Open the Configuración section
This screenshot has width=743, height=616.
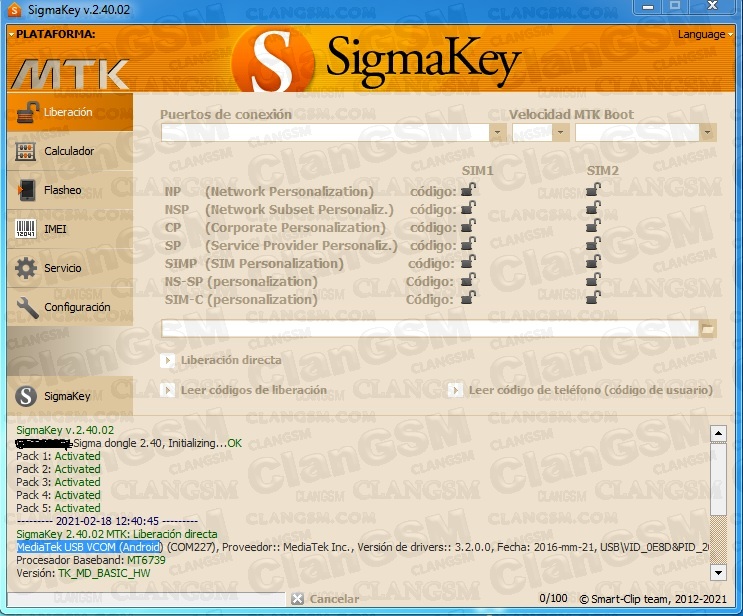click(x=70, y=307)
